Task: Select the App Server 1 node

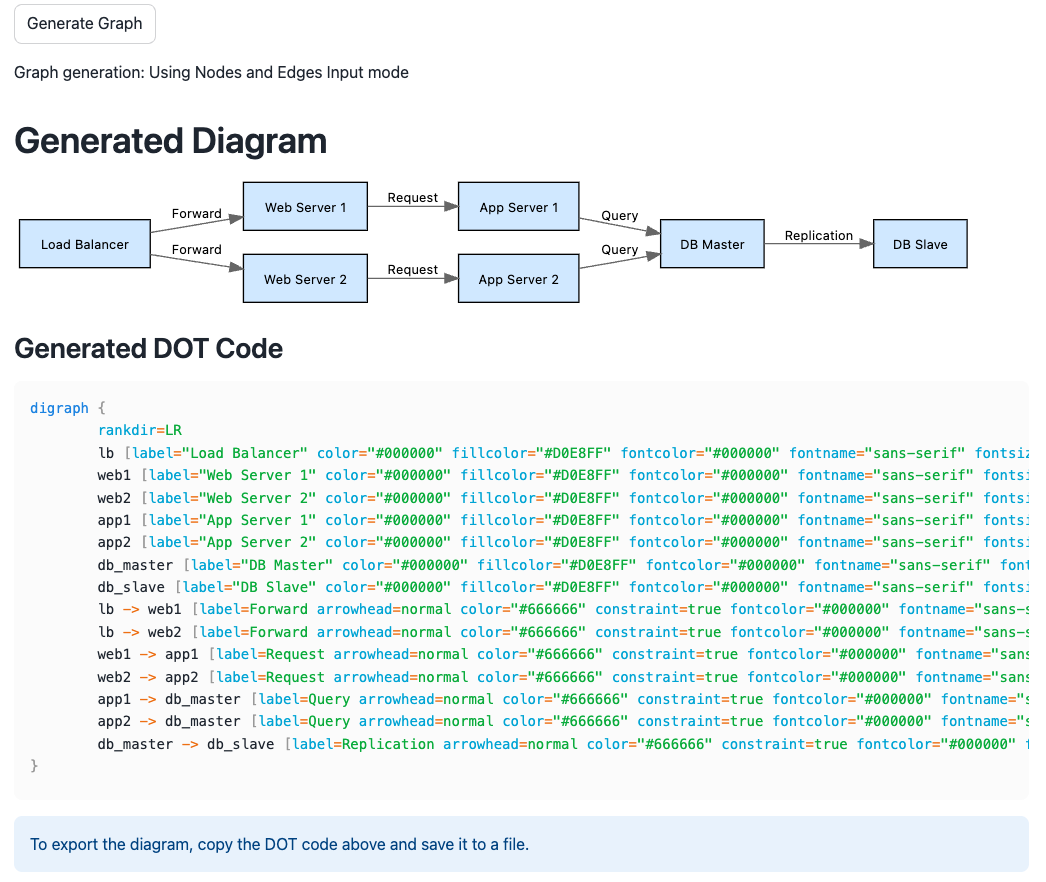Action: 518,207
